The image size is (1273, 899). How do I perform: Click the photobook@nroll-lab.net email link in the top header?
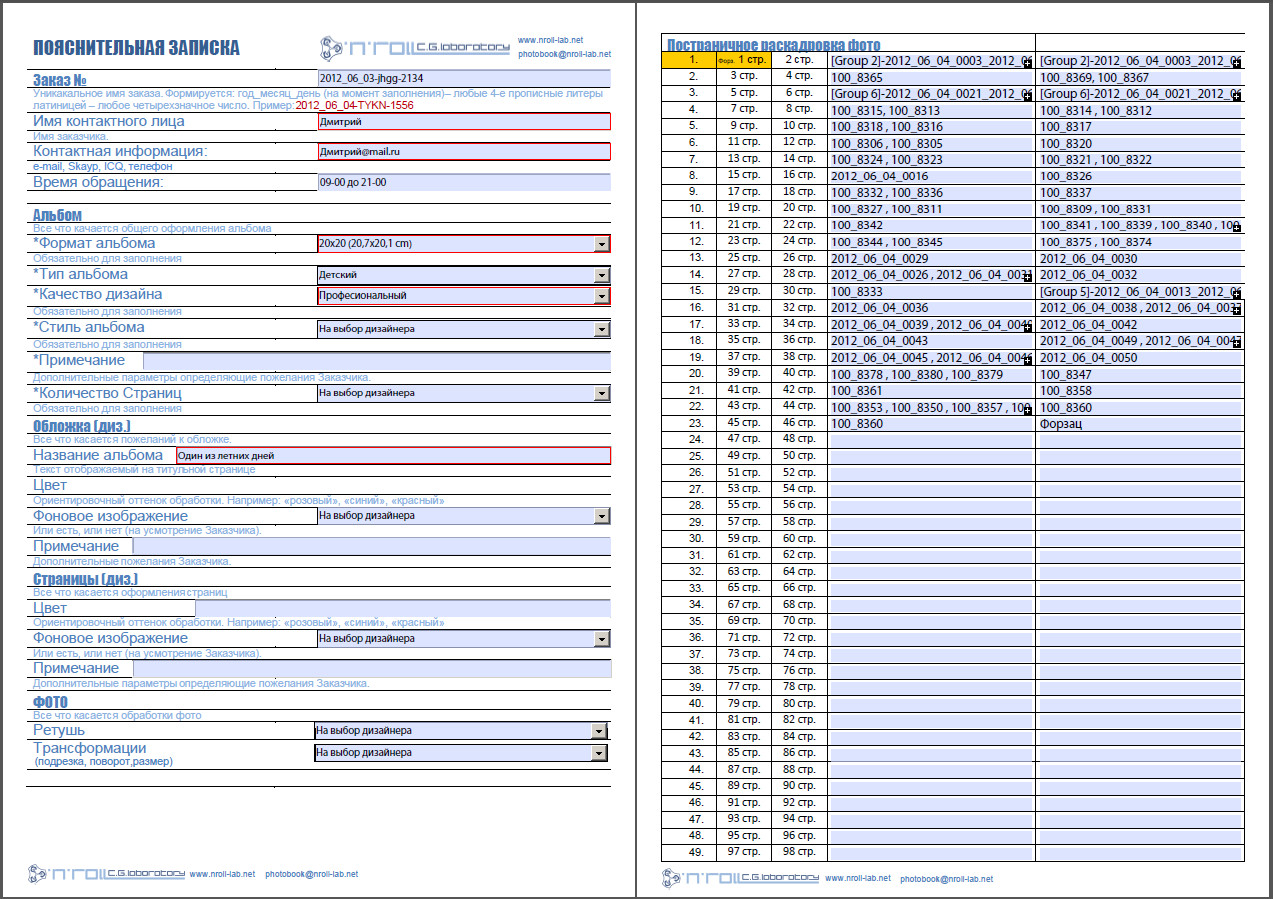564,54
